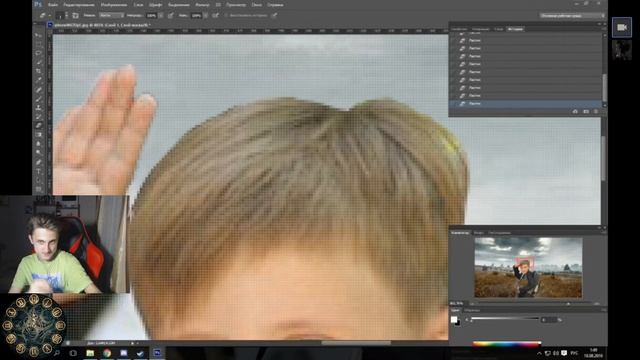This screenshot has height=360, width=640.
Task: Open the Справка menu
Action: [275, 5]
